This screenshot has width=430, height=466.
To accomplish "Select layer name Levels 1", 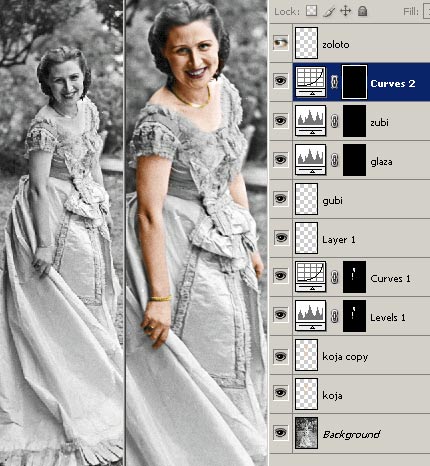I will (388, 318).
